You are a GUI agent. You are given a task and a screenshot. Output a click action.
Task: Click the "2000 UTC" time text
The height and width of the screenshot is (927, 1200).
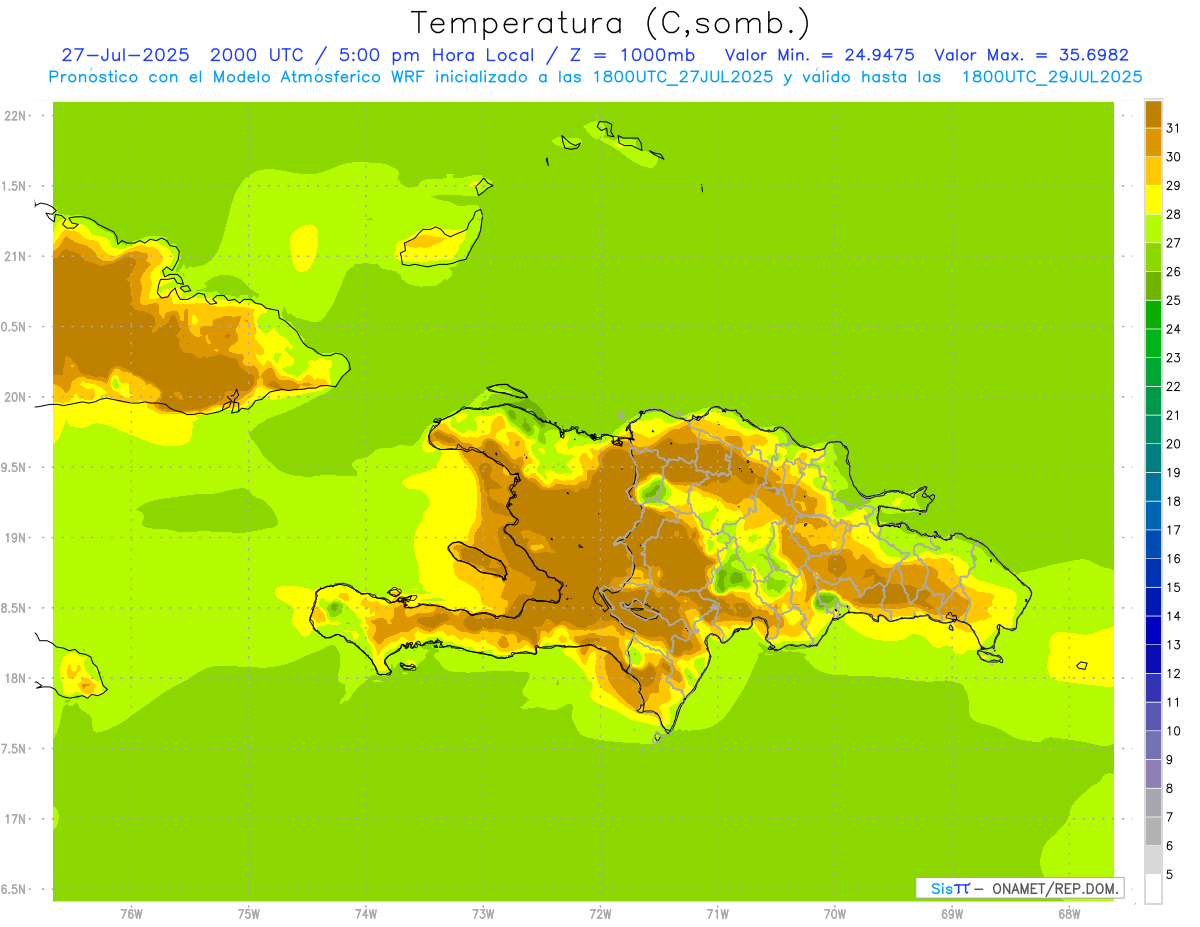[x=258, y=55]
